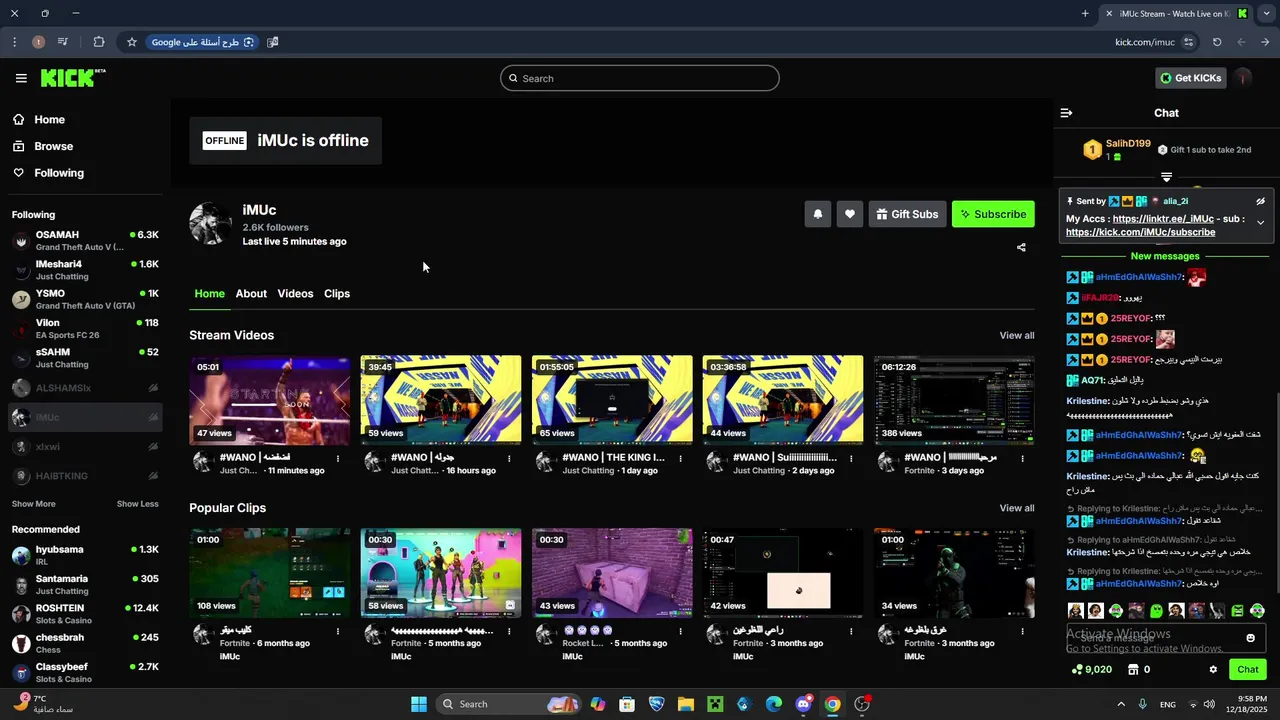Switch to the About tab
This screenshot has width=1280, height=720.
pos(251,294)
